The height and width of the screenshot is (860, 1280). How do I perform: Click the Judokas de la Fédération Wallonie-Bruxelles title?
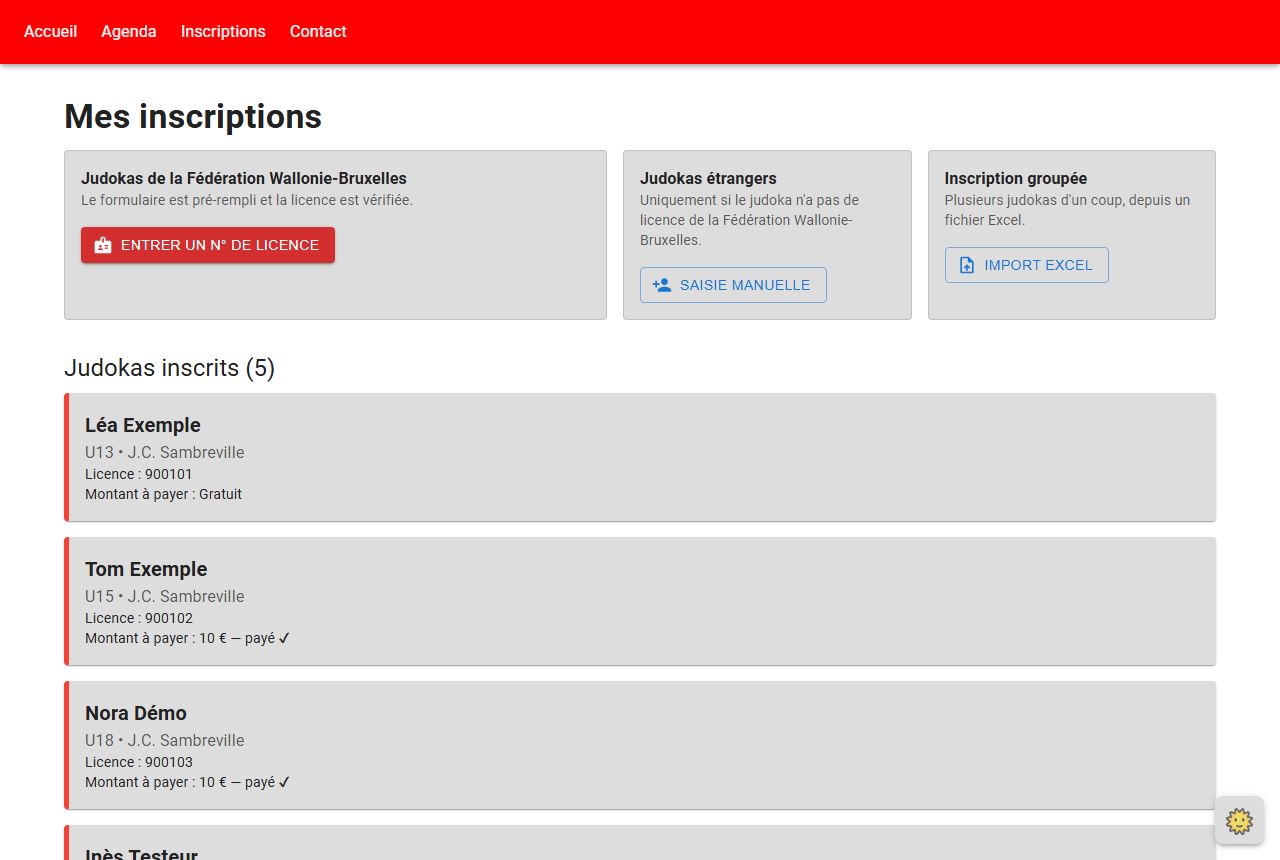[x=244, y=178]
